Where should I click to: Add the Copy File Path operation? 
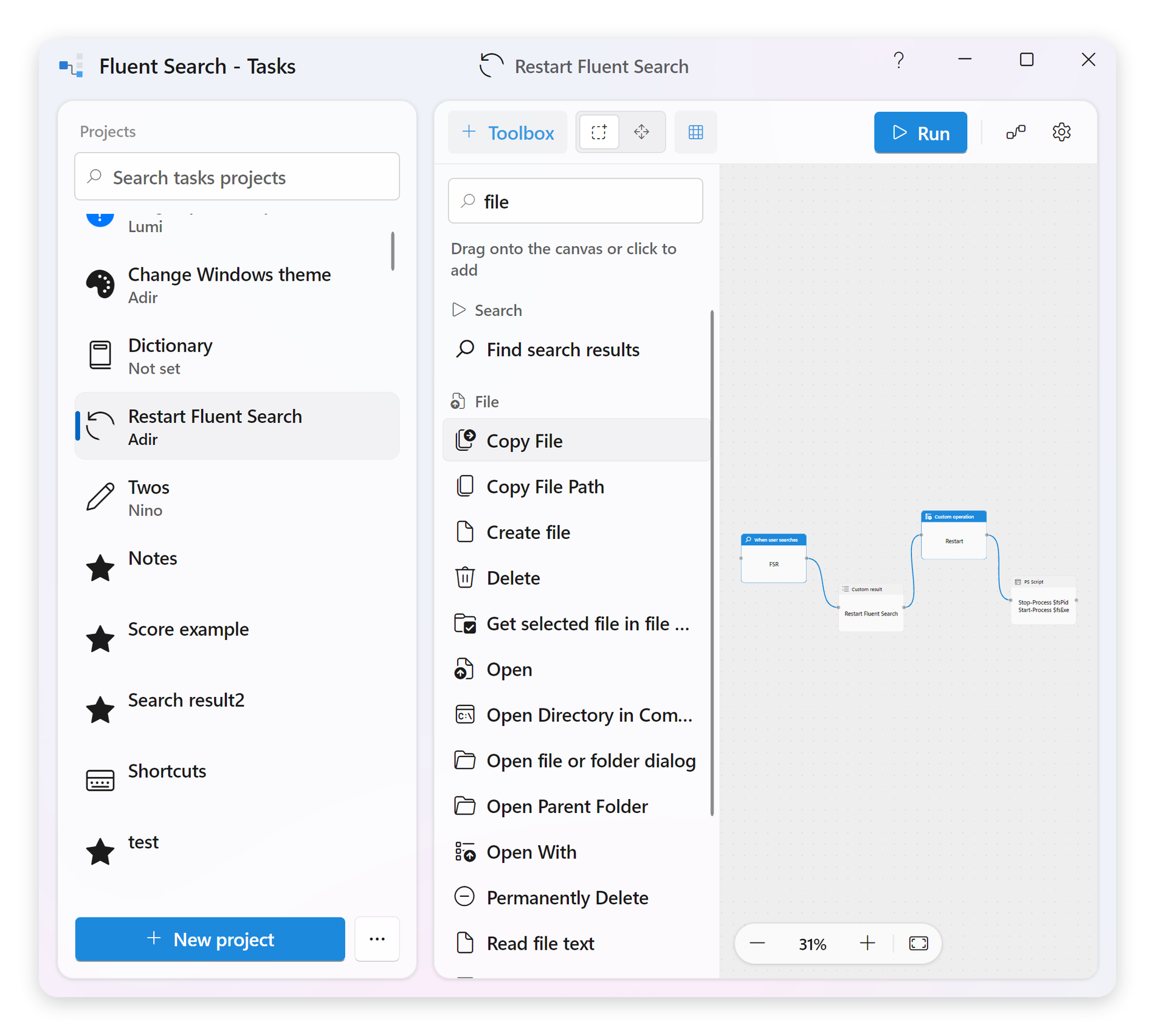click(x=576, y=486)
